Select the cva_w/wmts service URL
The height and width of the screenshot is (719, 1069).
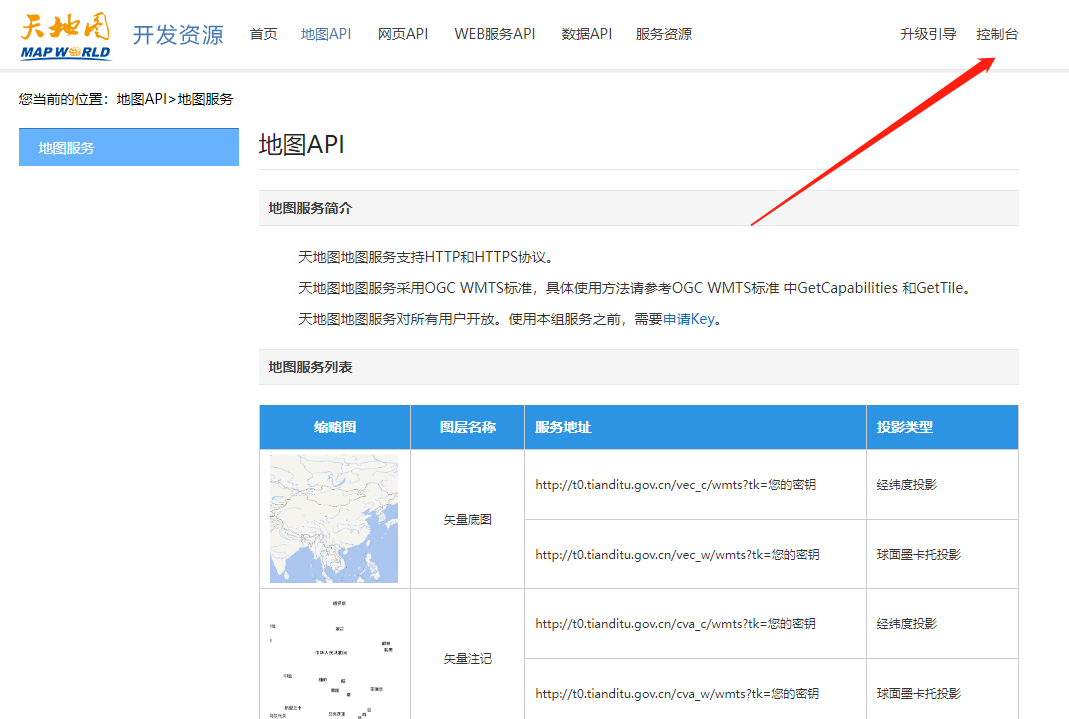point(677,694)
